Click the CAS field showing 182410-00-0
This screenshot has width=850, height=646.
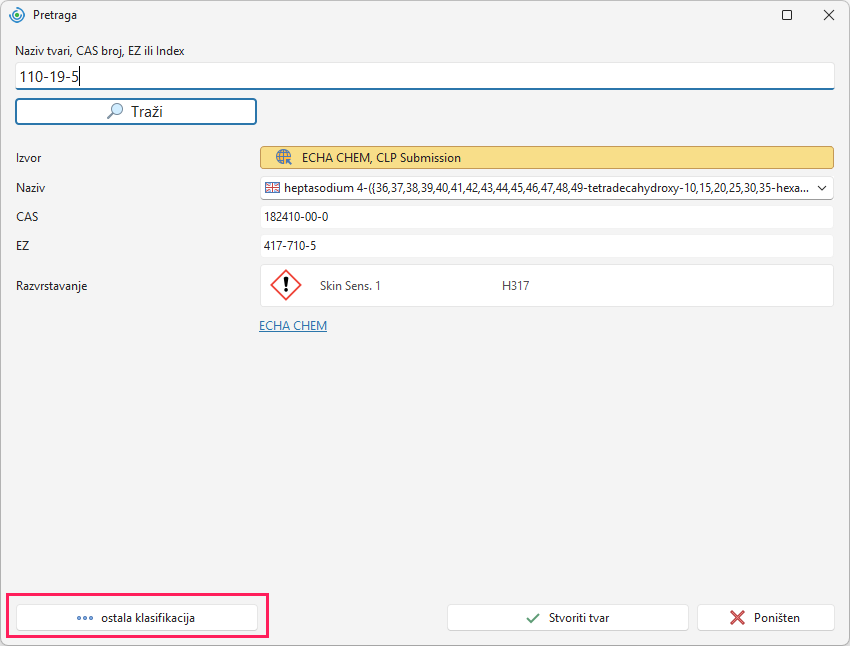[x=546, y=217]
